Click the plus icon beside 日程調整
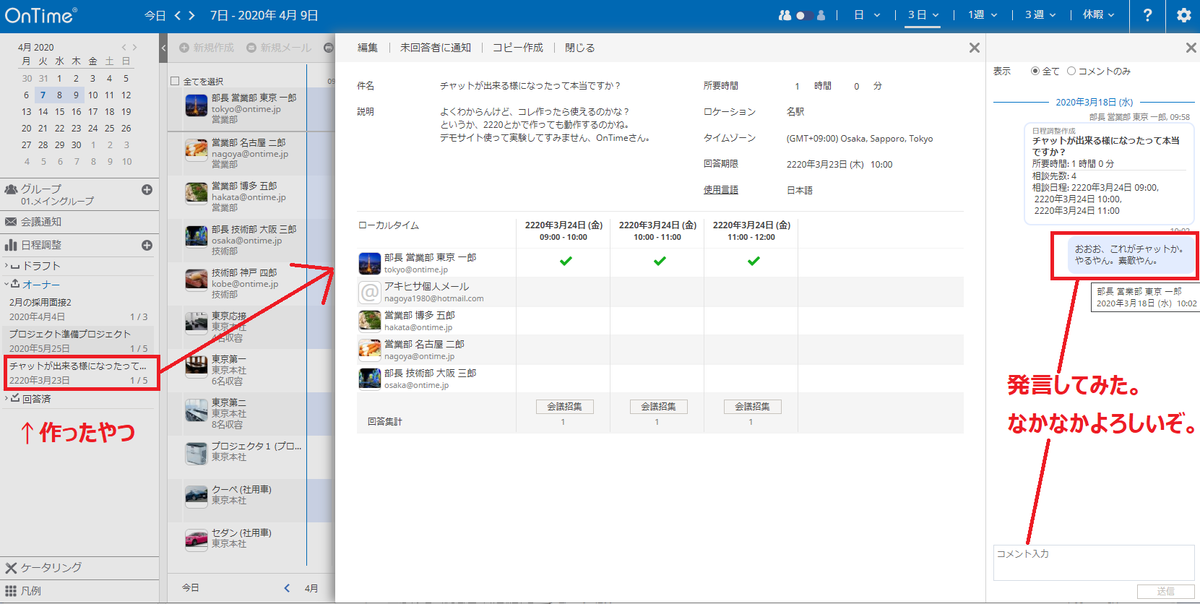1200x604 pixels. click(147, 243)
